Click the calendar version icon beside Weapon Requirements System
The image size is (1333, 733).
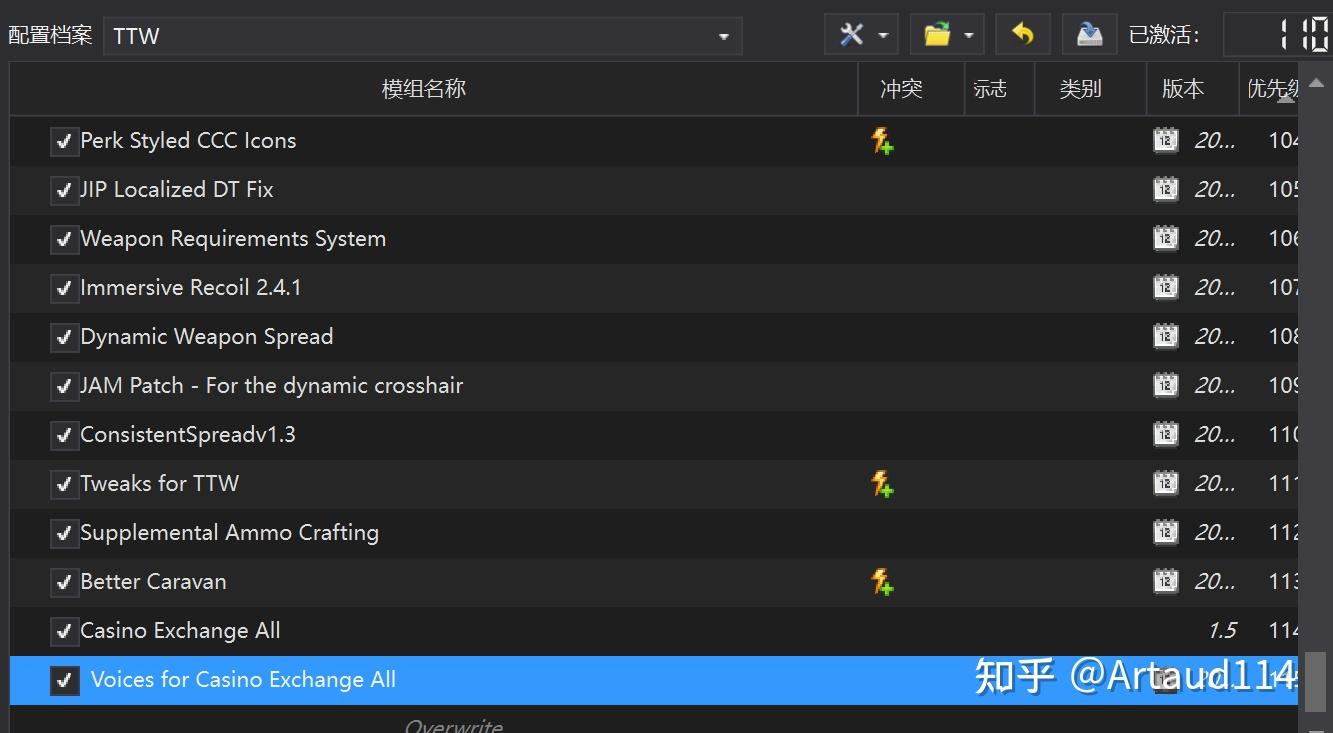pos(1165,238)
